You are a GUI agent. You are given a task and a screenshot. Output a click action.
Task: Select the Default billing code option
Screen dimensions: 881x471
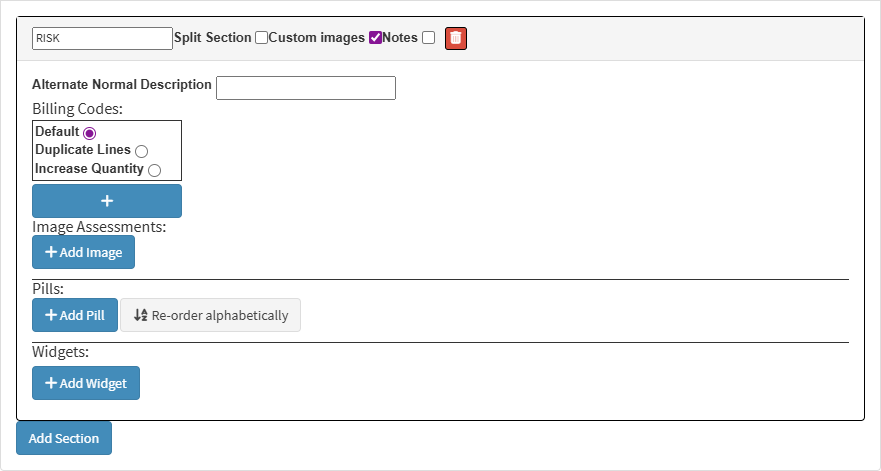90,132
